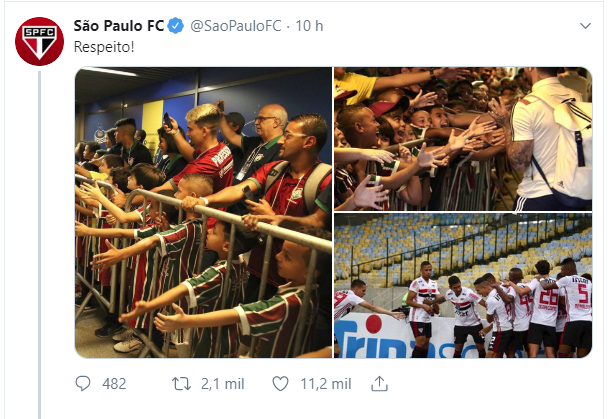Image resolution: width=616 pixels, height=419 pixels.
Task: Open large photo of fans at barrier
Action: (x=204, y=212)
